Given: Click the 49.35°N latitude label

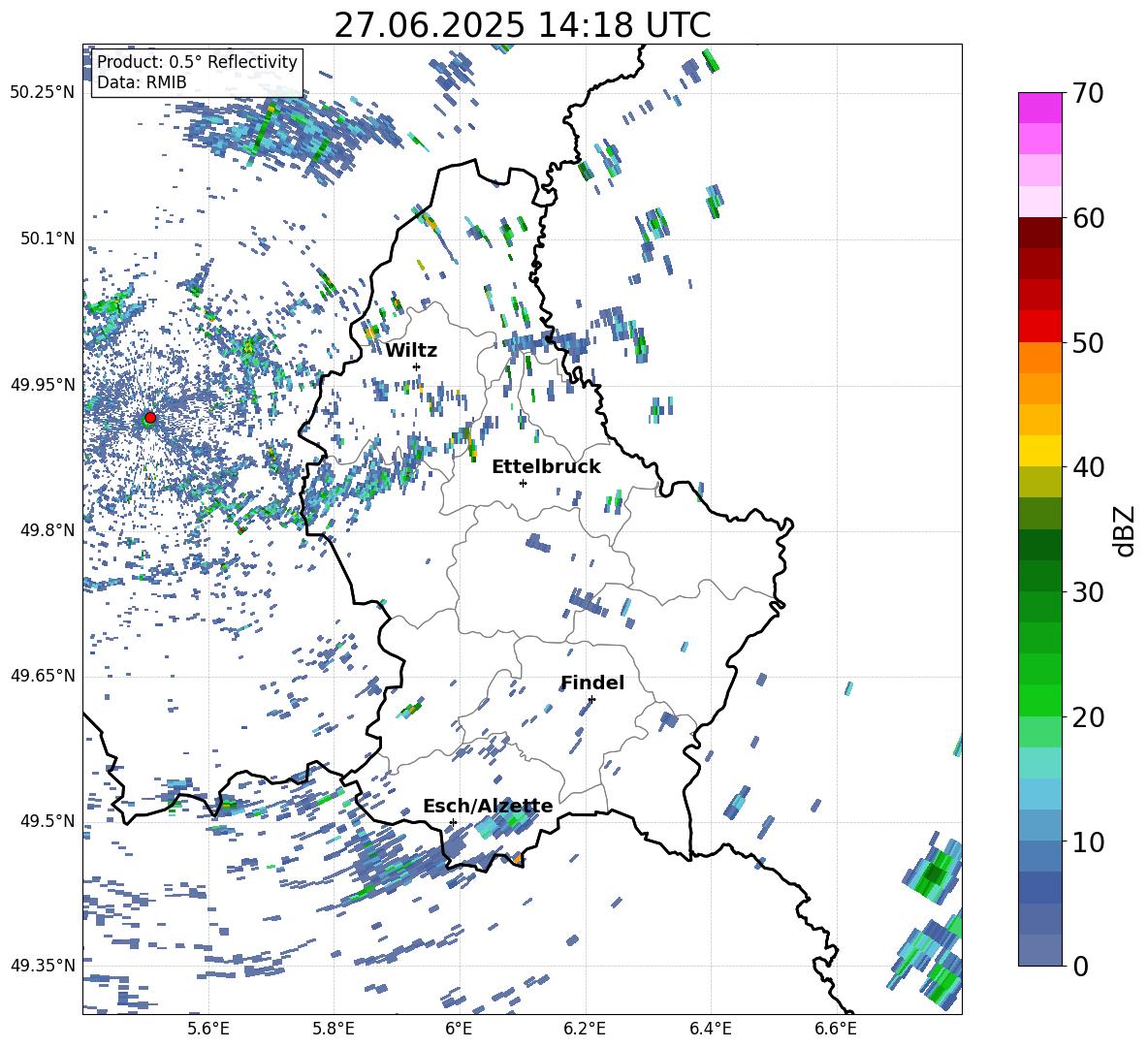Looking at the screenshot, I should 43,966.
